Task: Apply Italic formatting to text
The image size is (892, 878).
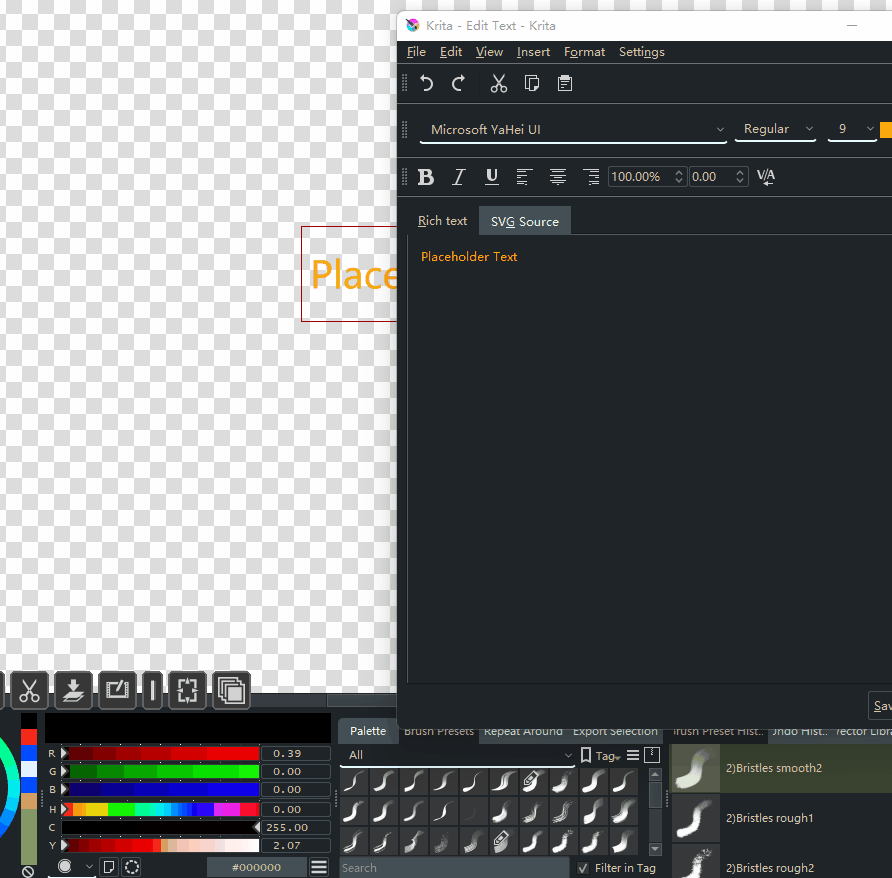Action: [459, 177]
